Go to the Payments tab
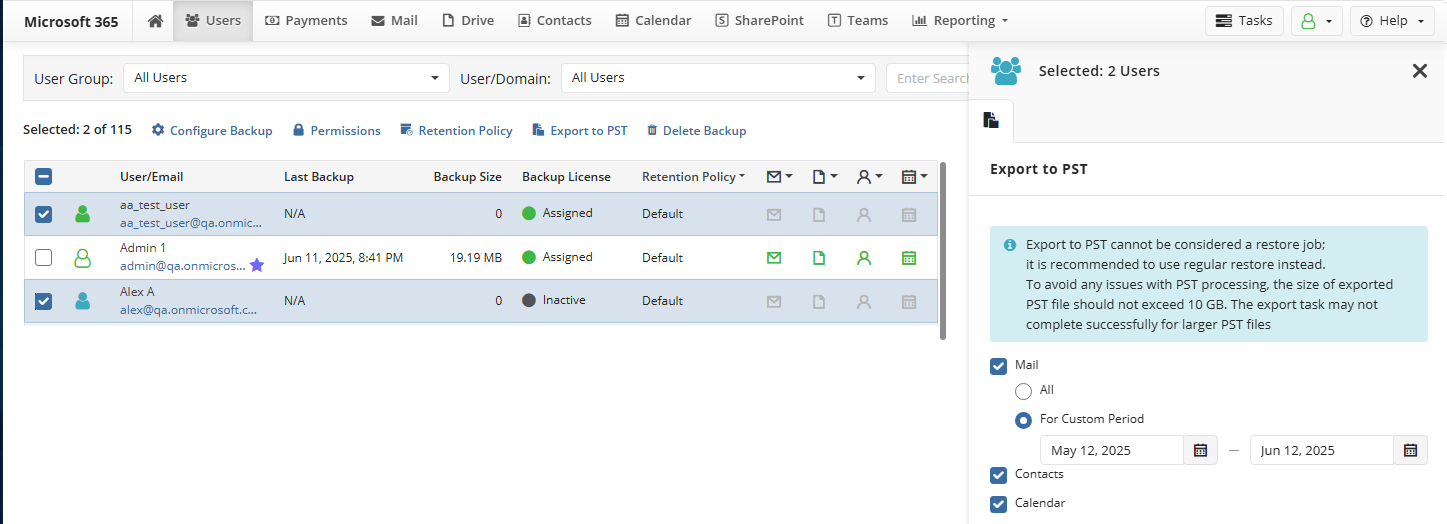 click(x=306, y=20)
